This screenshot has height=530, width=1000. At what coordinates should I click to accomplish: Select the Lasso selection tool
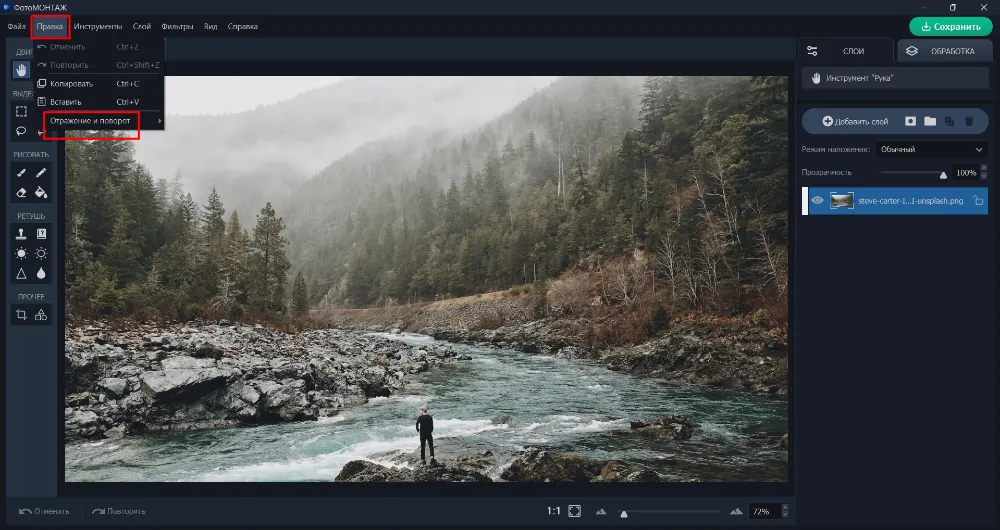(21, 131)
